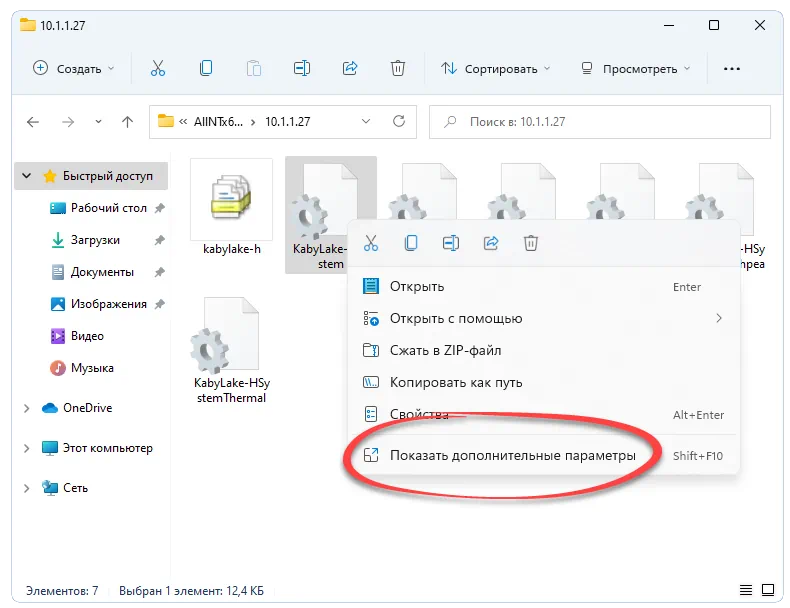Click the Share icon in the toolbar
Screen dimensions: 790x608
[x=350, y=68]
